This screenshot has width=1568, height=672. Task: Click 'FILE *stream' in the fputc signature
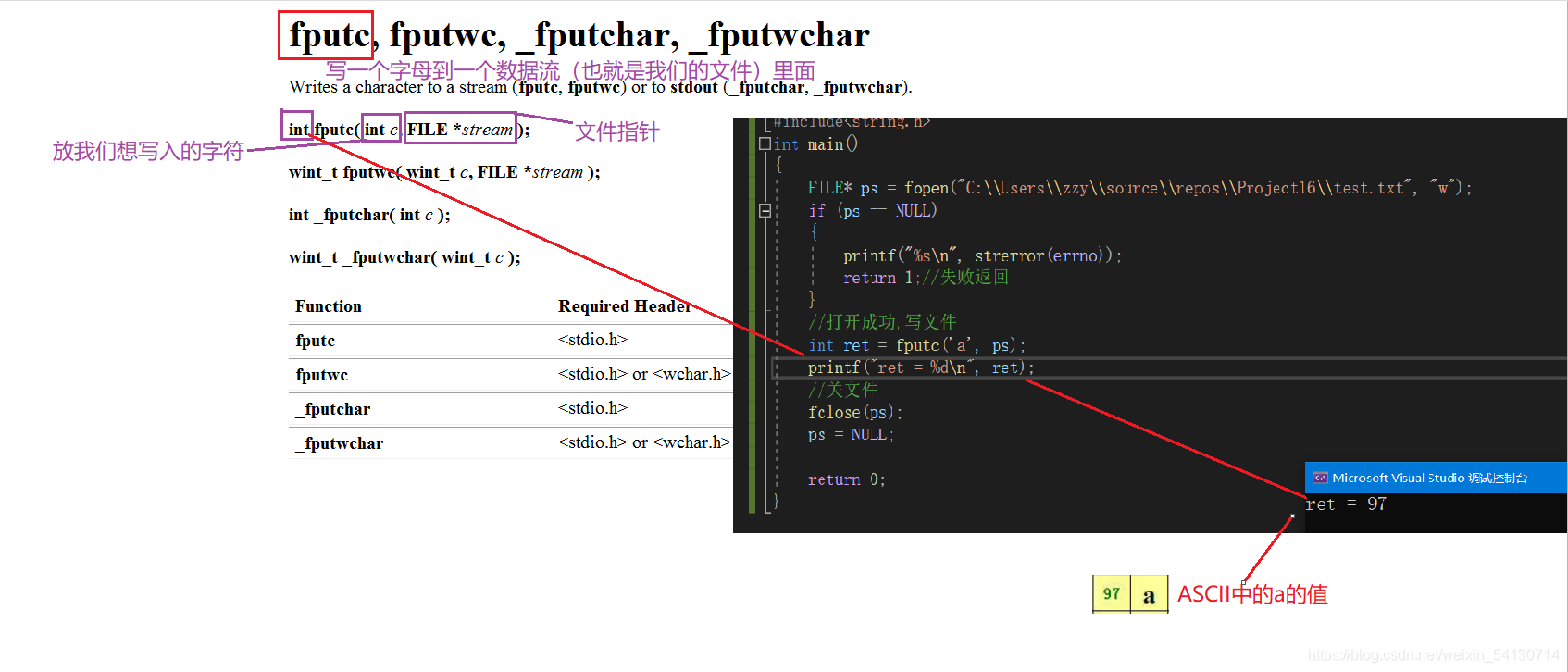[x=460, y=130]
